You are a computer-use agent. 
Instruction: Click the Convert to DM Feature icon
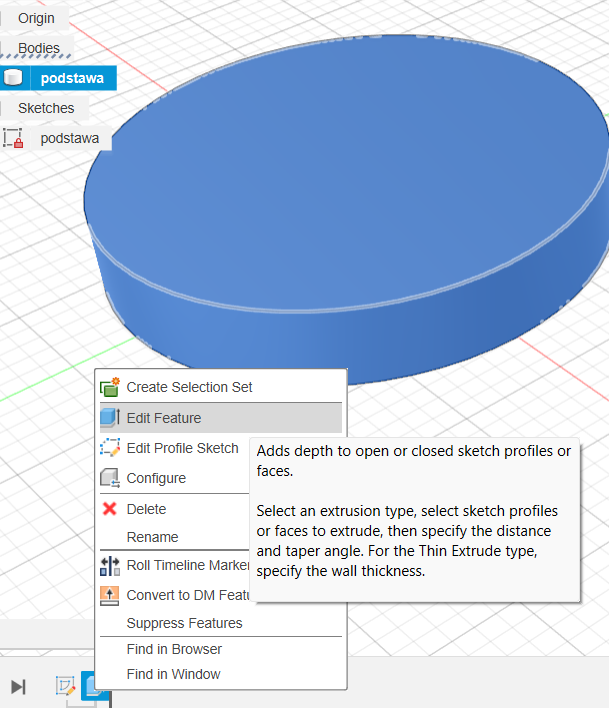click(110, 595)
